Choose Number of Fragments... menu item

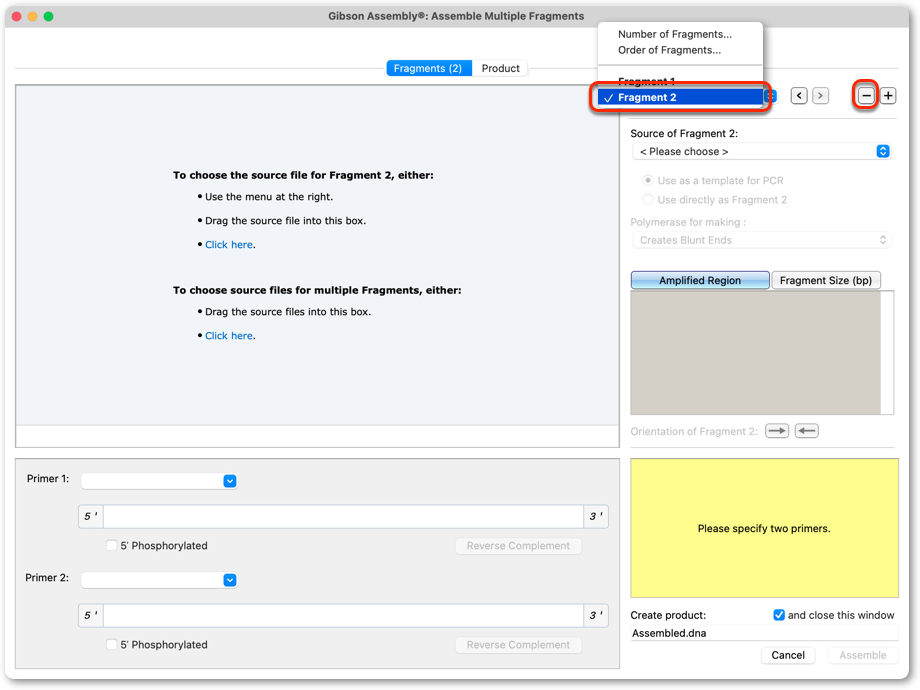pyautogui.click(x=675, y=34)
